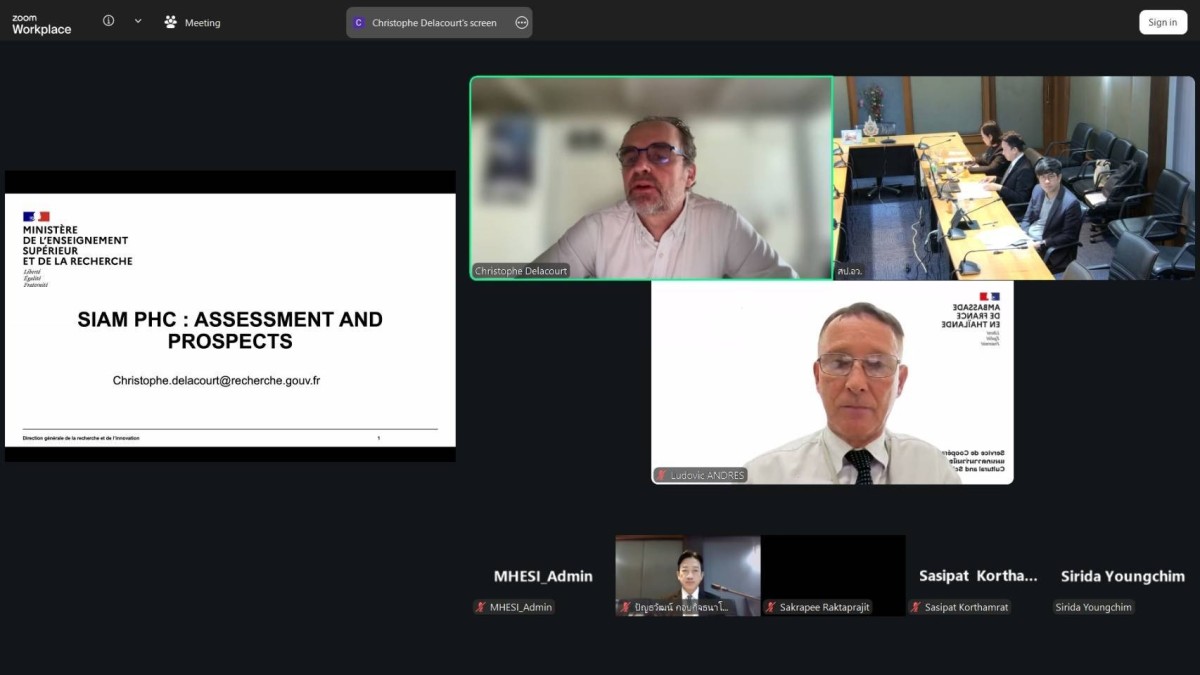Select the Thai-named participant video thumbnail
The image size is (1200, 675).
[x=688, y=575]
